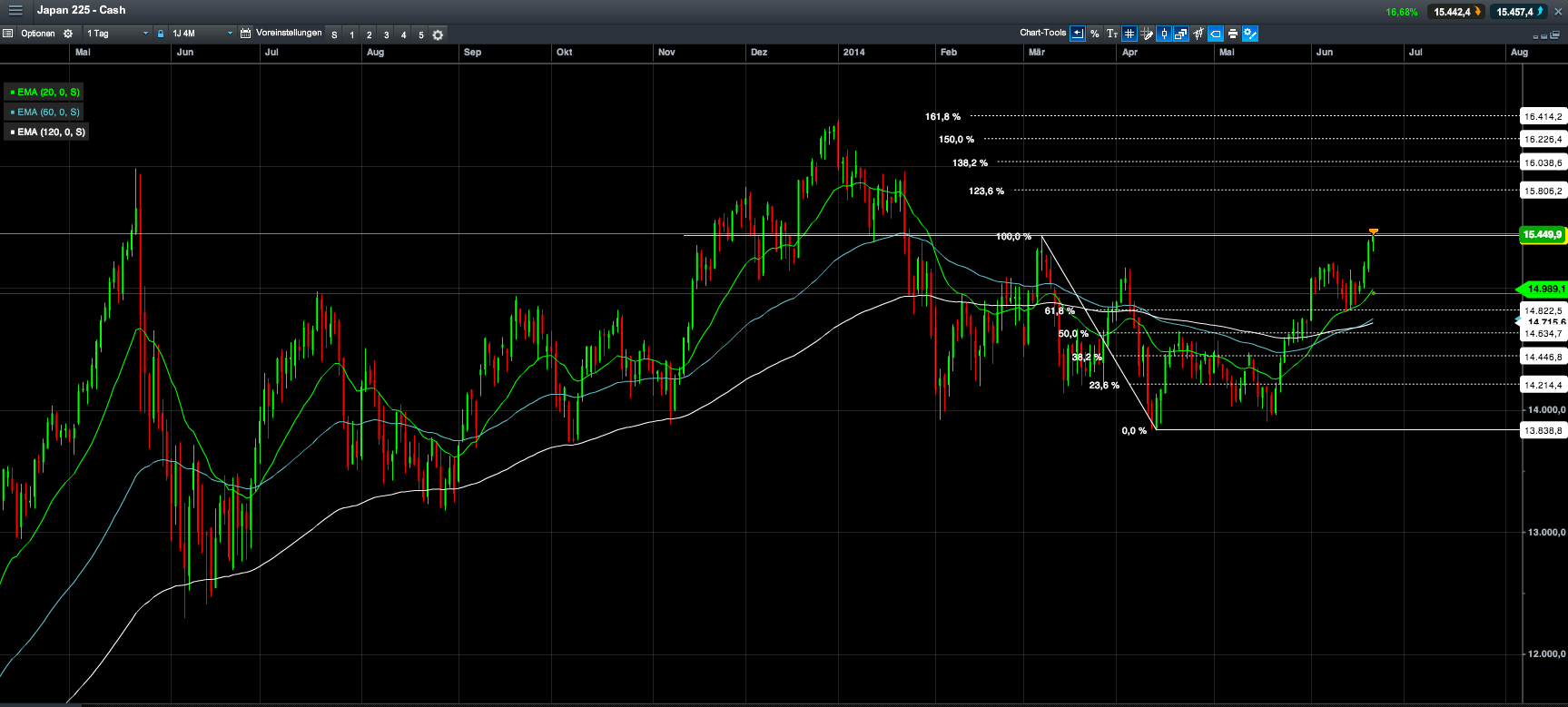1568x707 pixels.
Task: Select preset 1
Action: [351, 34]
